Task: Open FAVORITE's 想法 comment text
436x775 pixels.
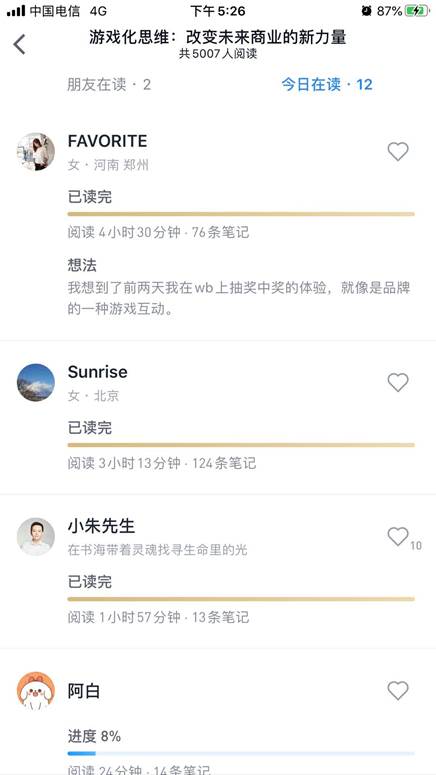Action: (239, 299)
